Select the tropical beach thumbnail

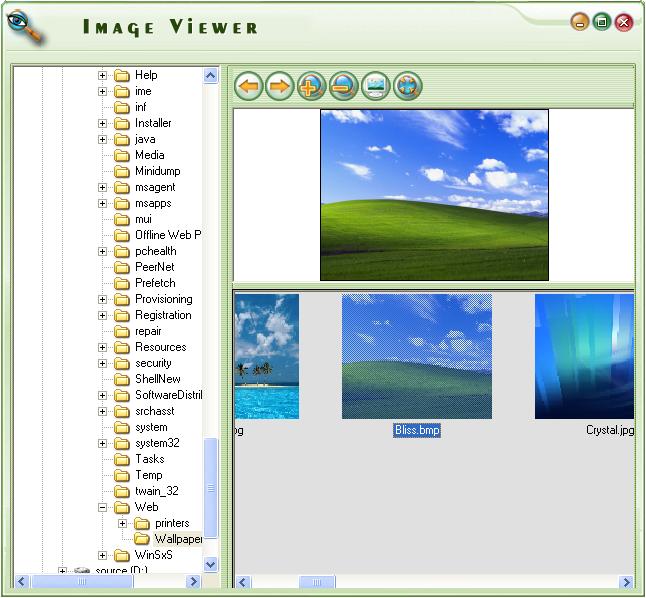[x=267, y=356]
